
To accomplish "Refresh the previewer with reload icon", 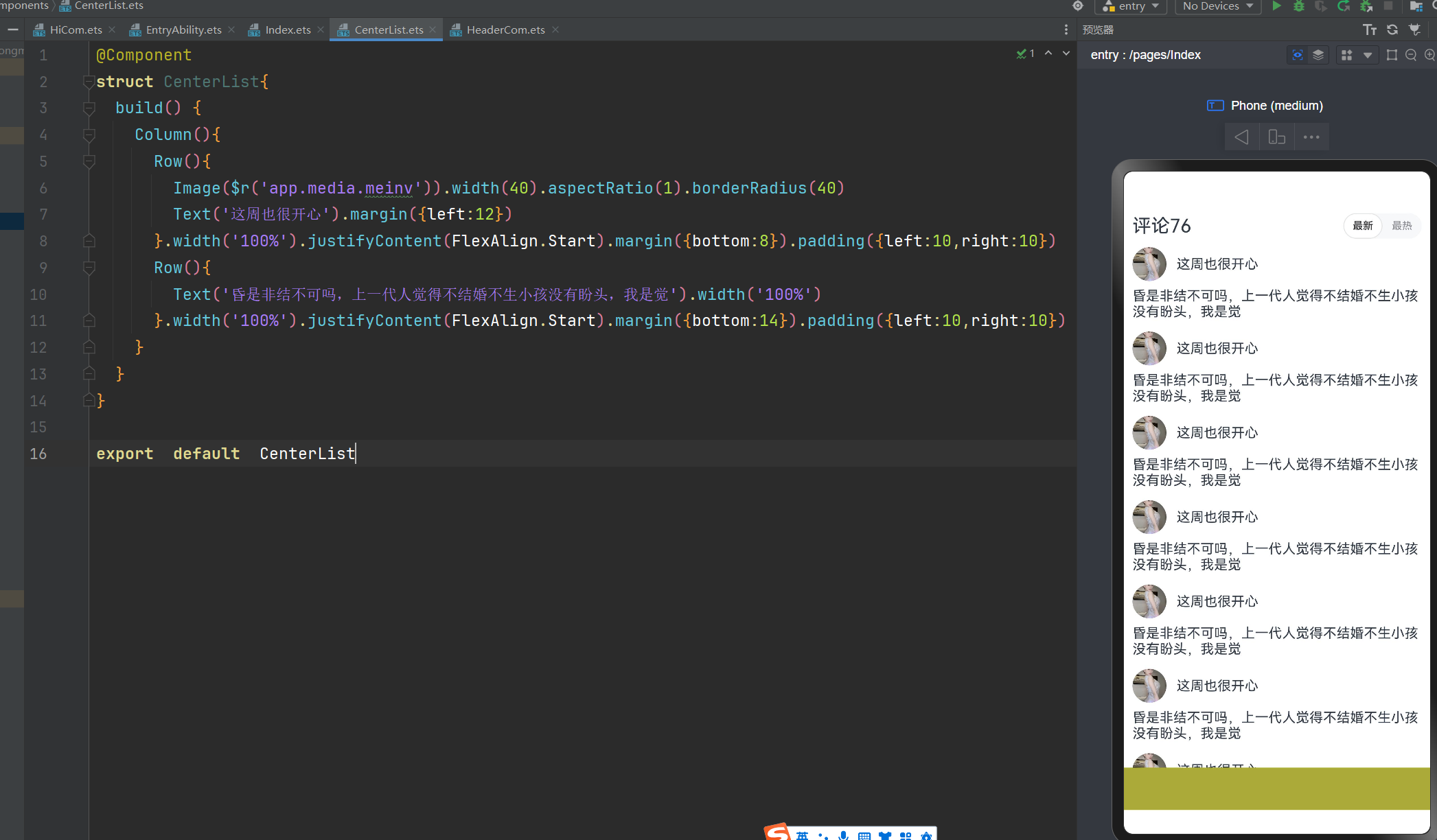I will (x=1392, y=30).
